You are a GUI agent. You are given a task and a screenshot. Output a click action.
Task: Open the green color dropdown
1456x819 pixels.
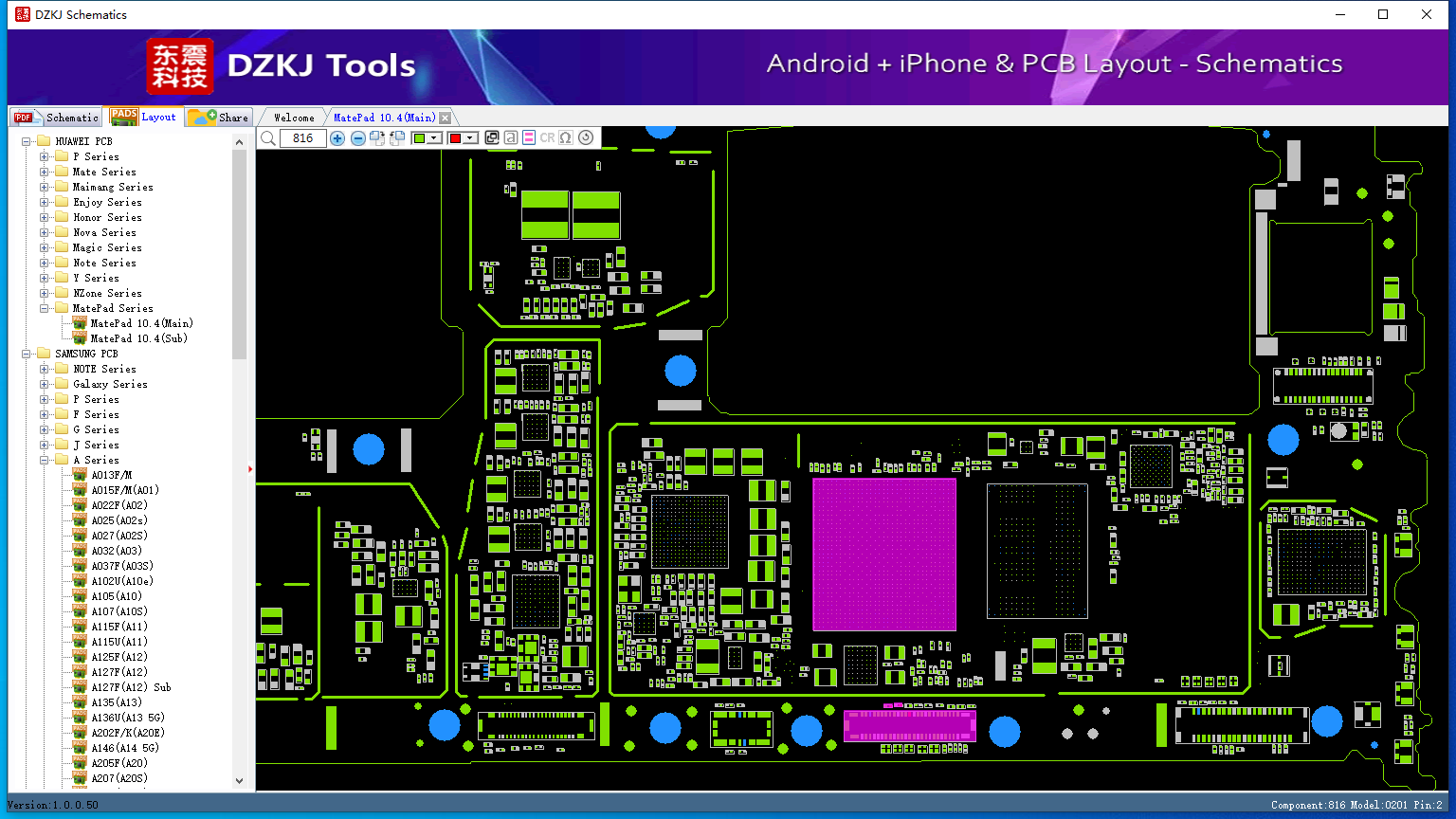click(x=434, y=138)
